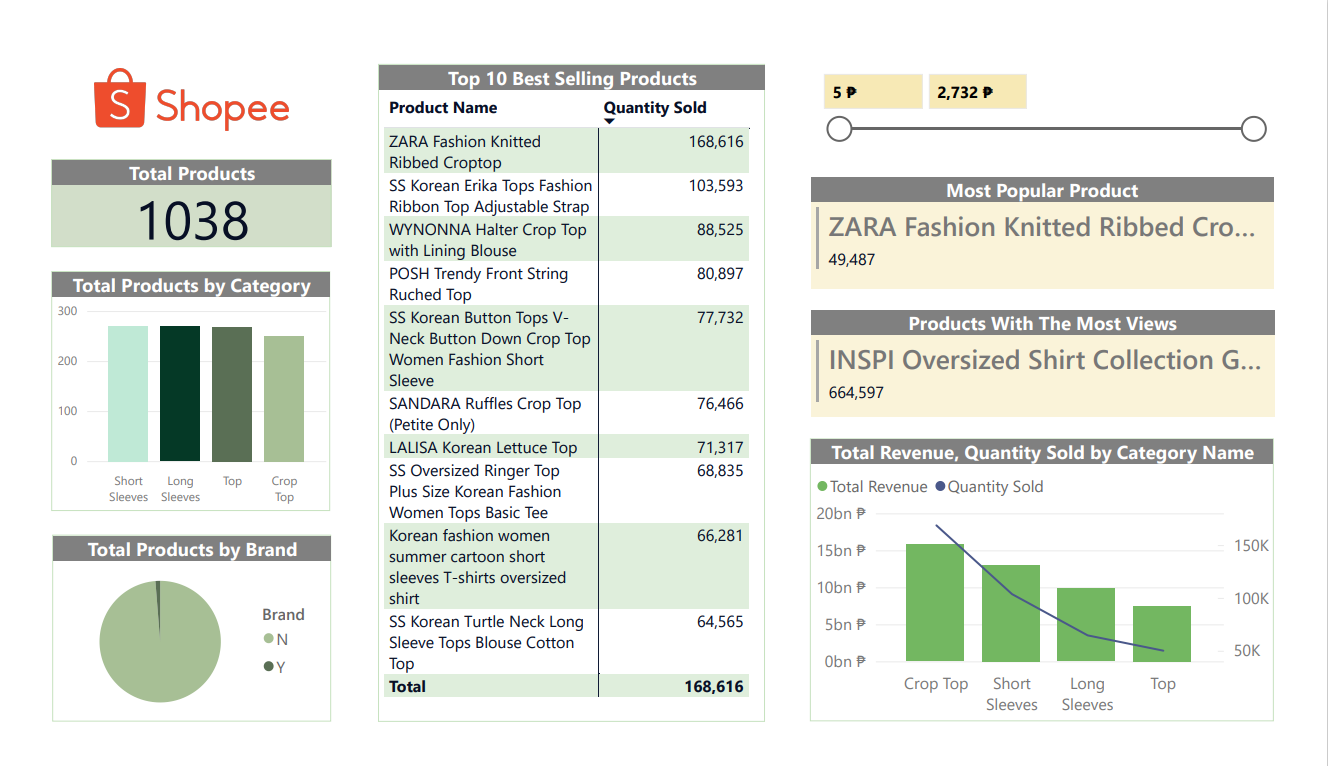
Task: Click the Products With The Most Views title
Action: (x=1042, y=324)
